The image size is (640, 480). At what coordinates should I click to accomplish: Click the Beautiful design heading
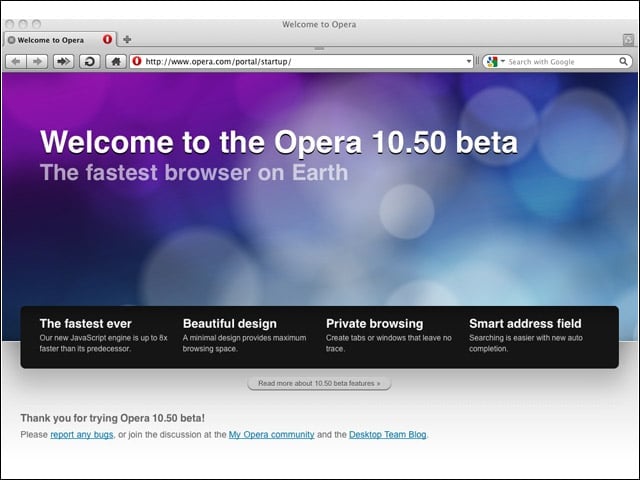tap(230, 324)
